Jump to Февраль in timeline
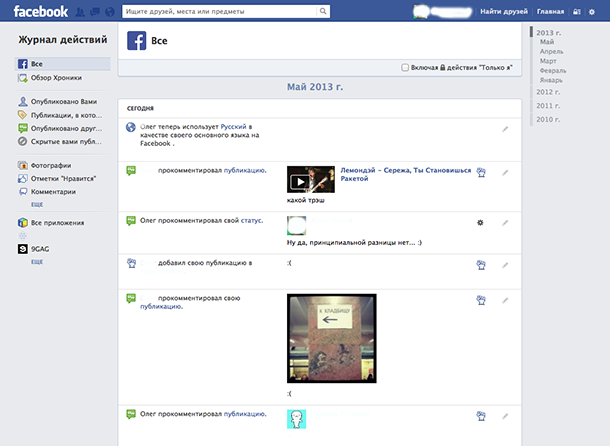Viewport: 610px width, 446px height. click(553, 70)
